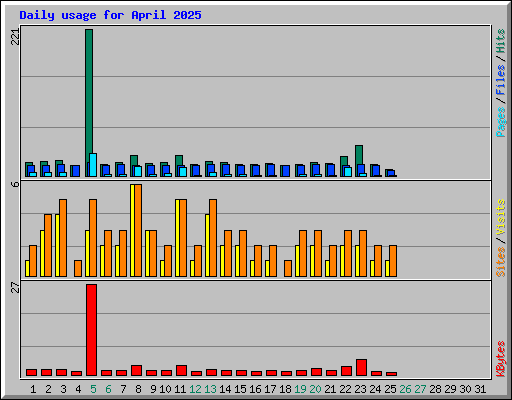Select the orange Sites bar for day 4

coord(78,268)
